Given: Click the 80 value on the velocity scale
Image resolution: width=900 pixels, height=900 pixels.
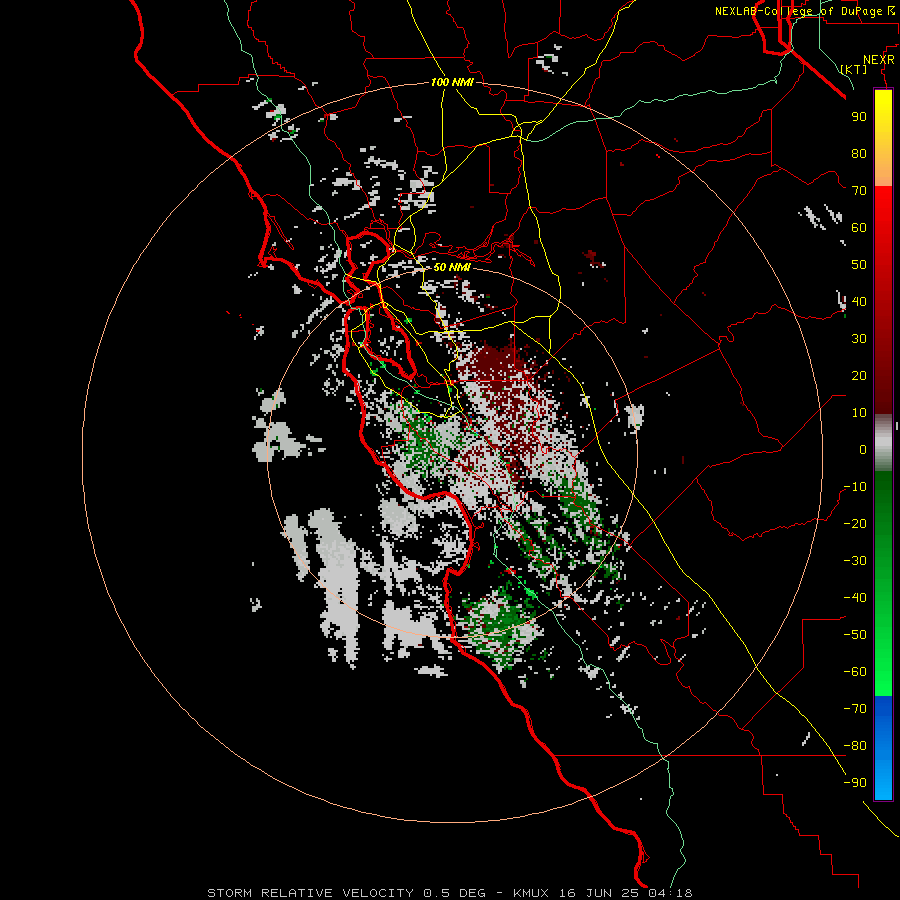Looking at the screenshot, I should [x=859, y=154].
